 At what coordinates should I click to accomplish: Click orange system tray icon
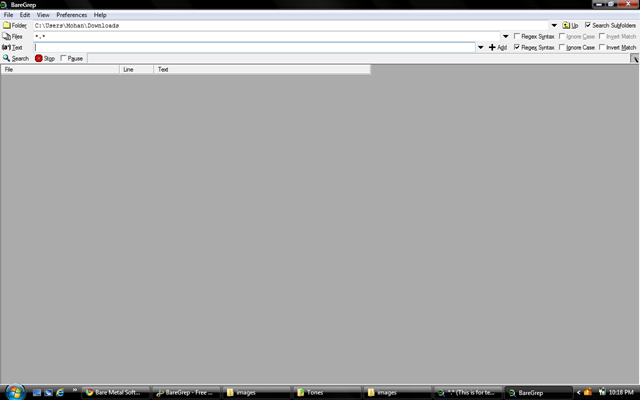coord(588,392)
